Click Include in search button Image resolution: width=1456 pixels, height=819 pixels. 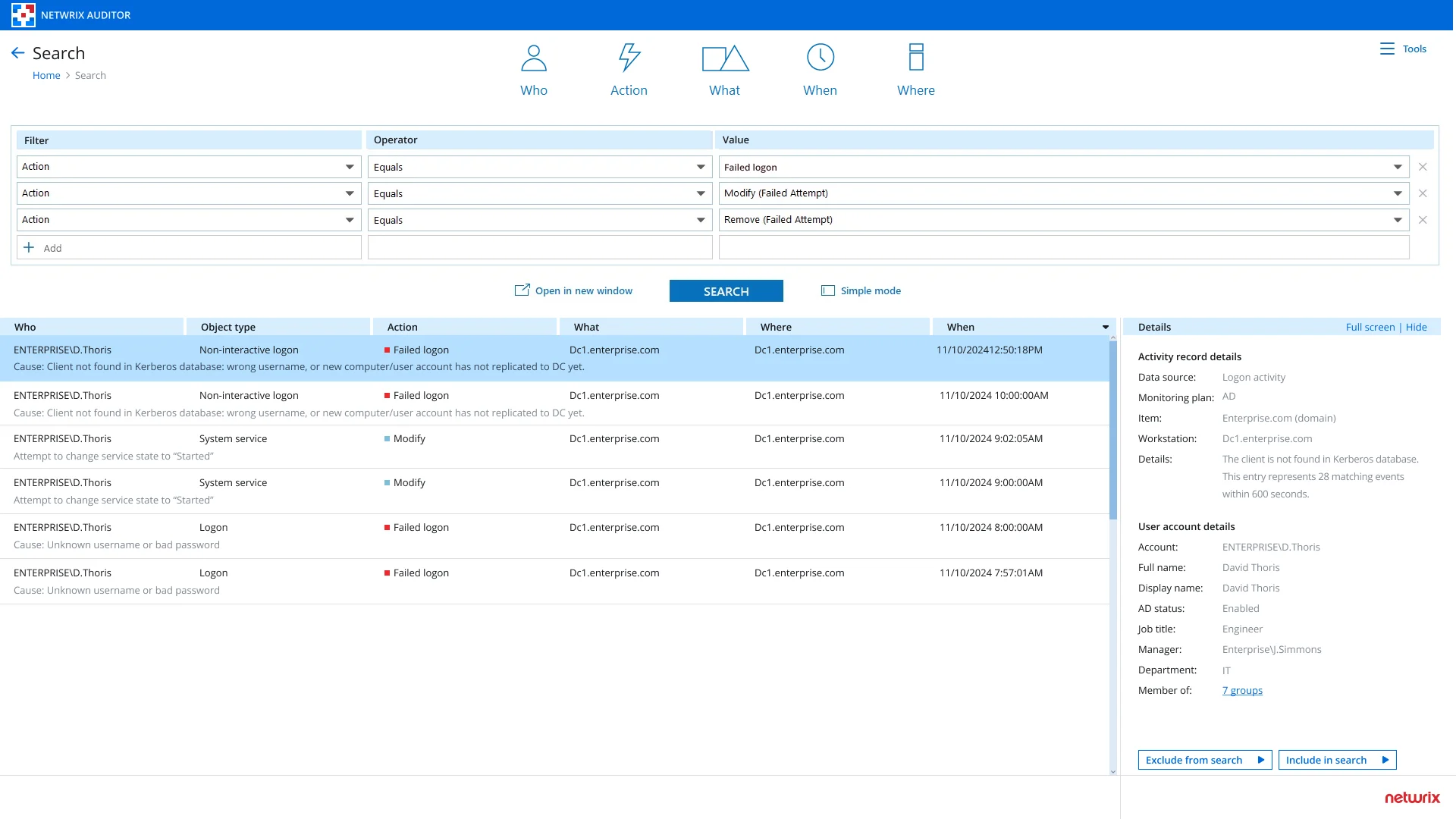(1337, 760)
